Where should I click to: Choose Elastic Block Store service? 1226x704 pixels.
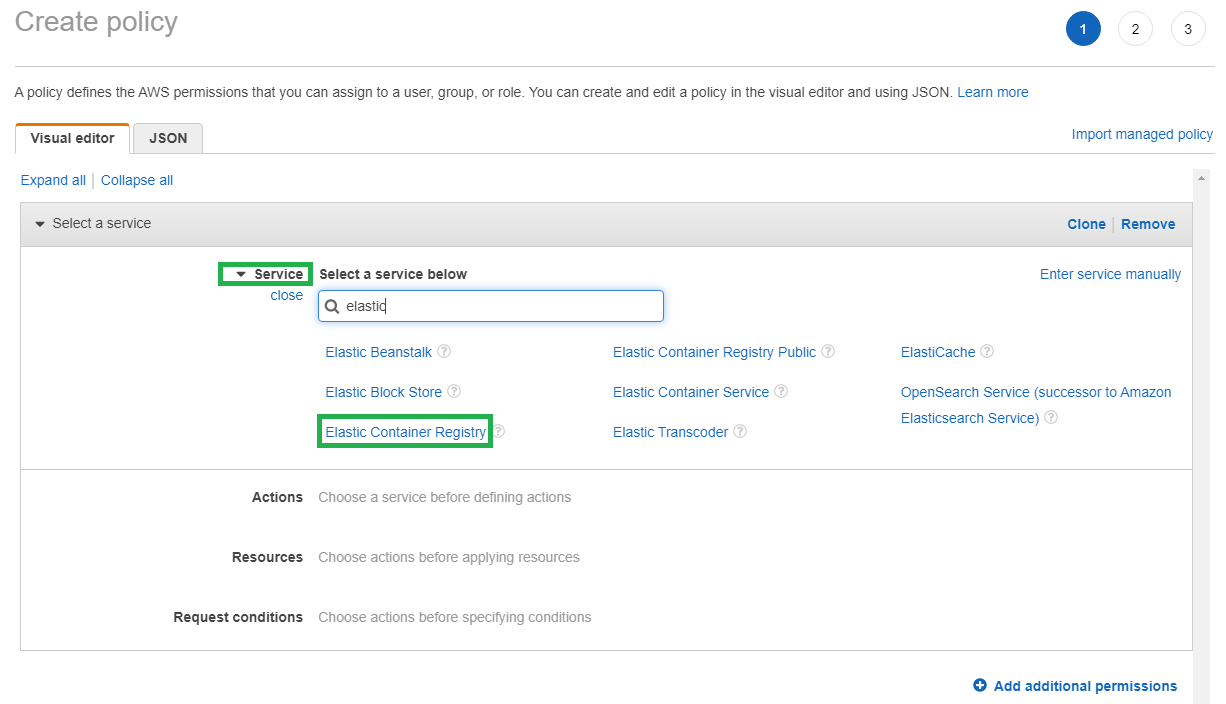pos(383,392)
